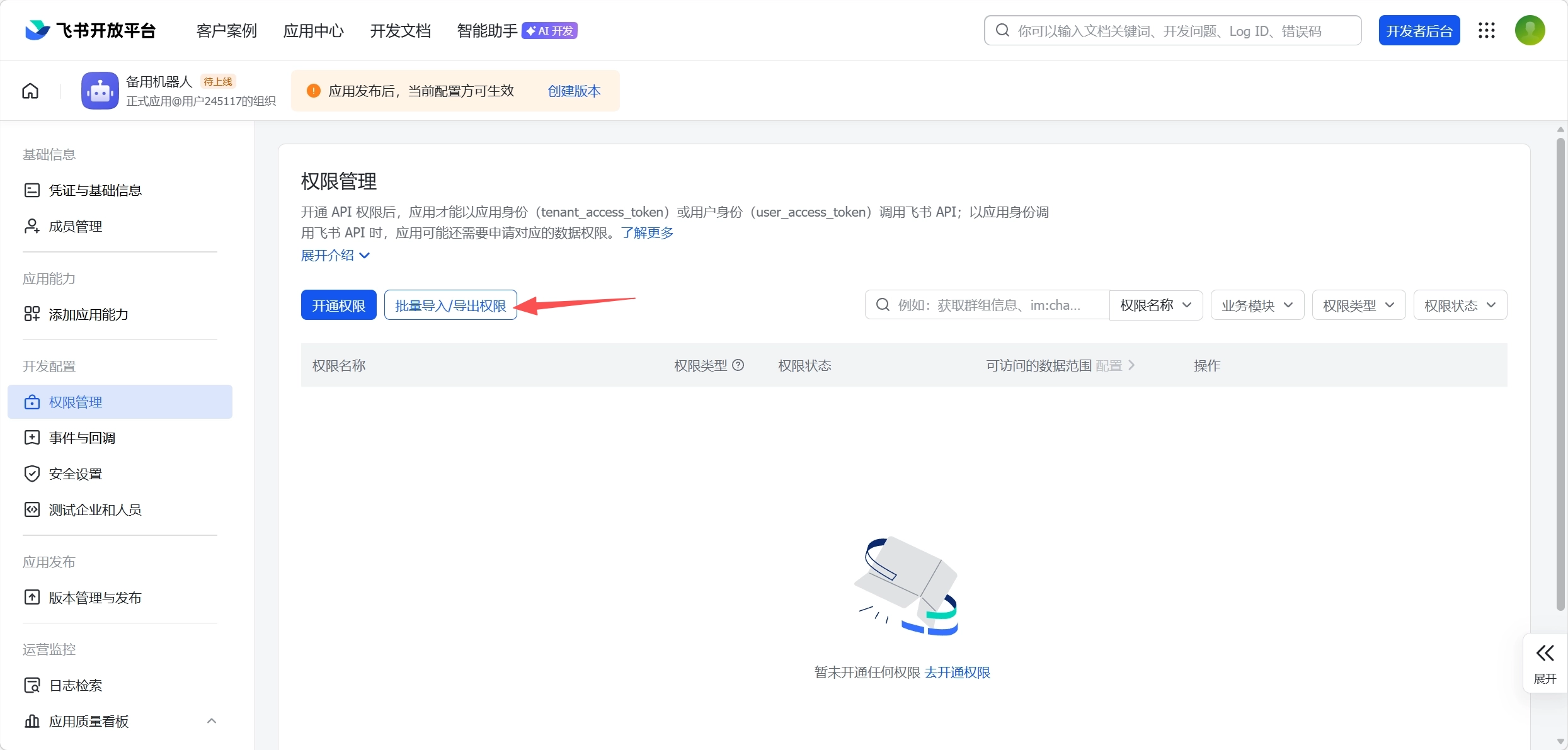The image size is (1568, 750).
Task: Click the 飞书开放平台 logo
Action: coord(90,30)
